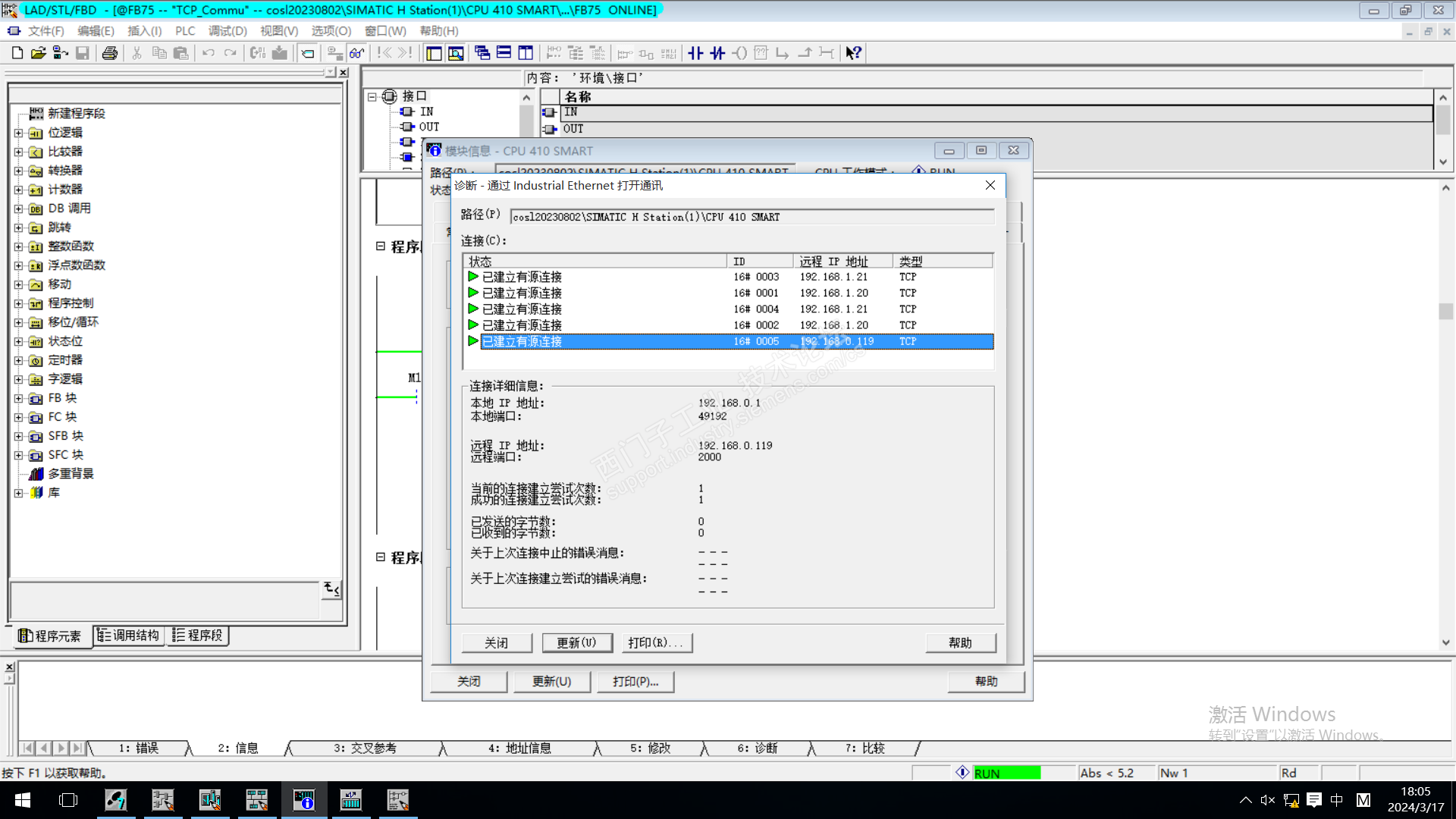Click 打印(R)... in the diagnostics dialog
The height and width of the screenshot is (819, 1456).
[656, 643]
